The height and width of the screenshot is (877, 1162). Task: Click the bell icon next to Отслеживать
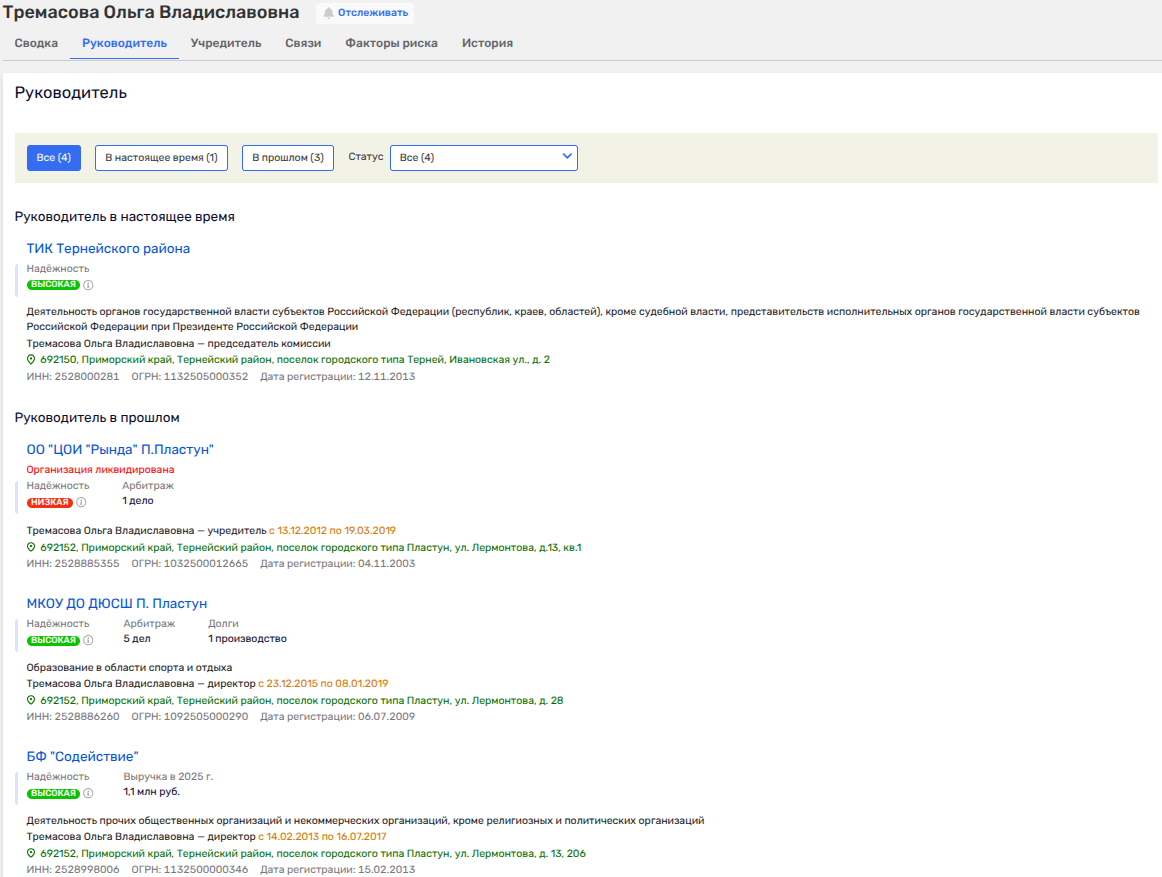[328, 13]
